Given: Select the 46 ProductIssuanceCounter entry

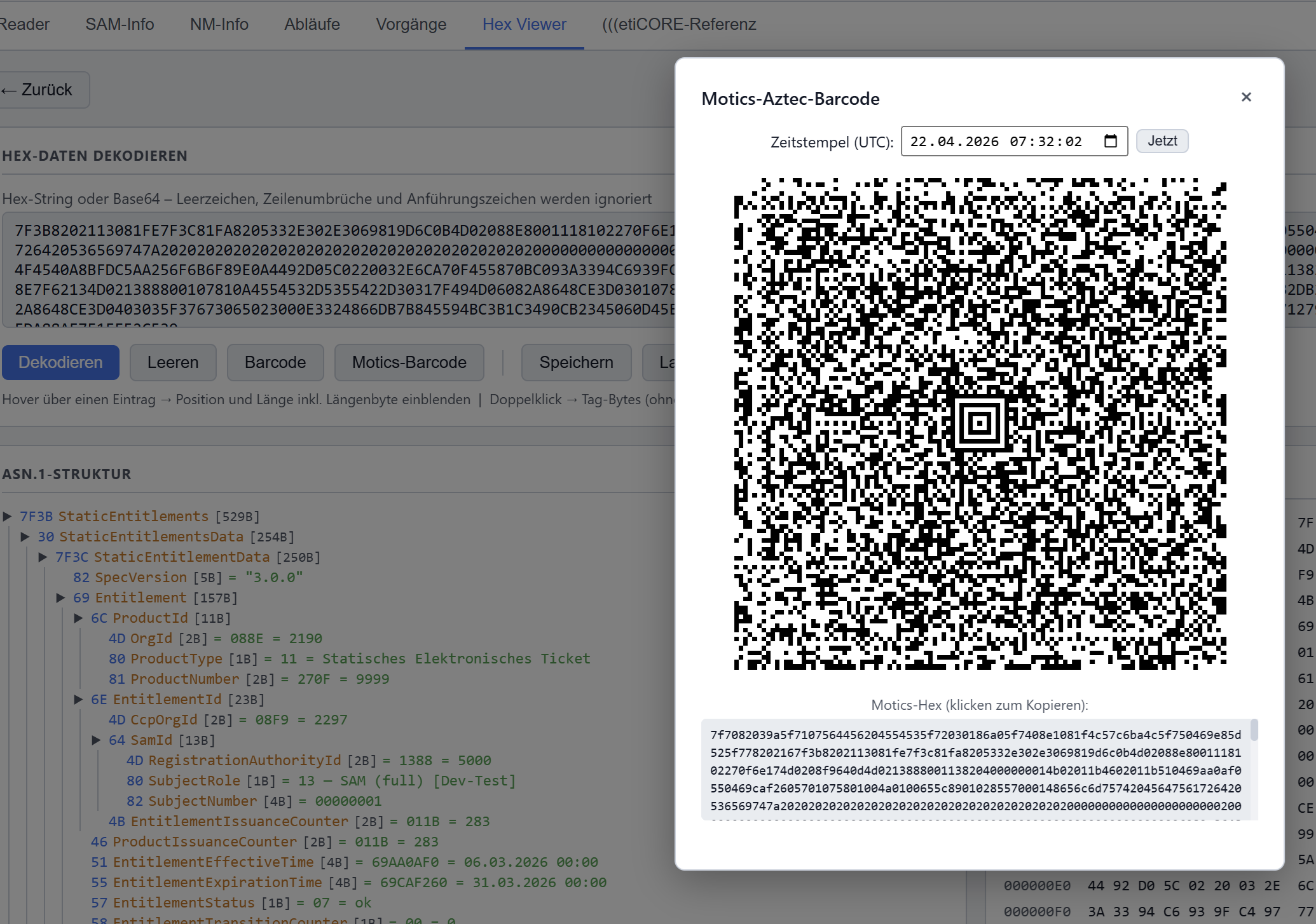Looking at the screenshot, I should pos(265,841).
